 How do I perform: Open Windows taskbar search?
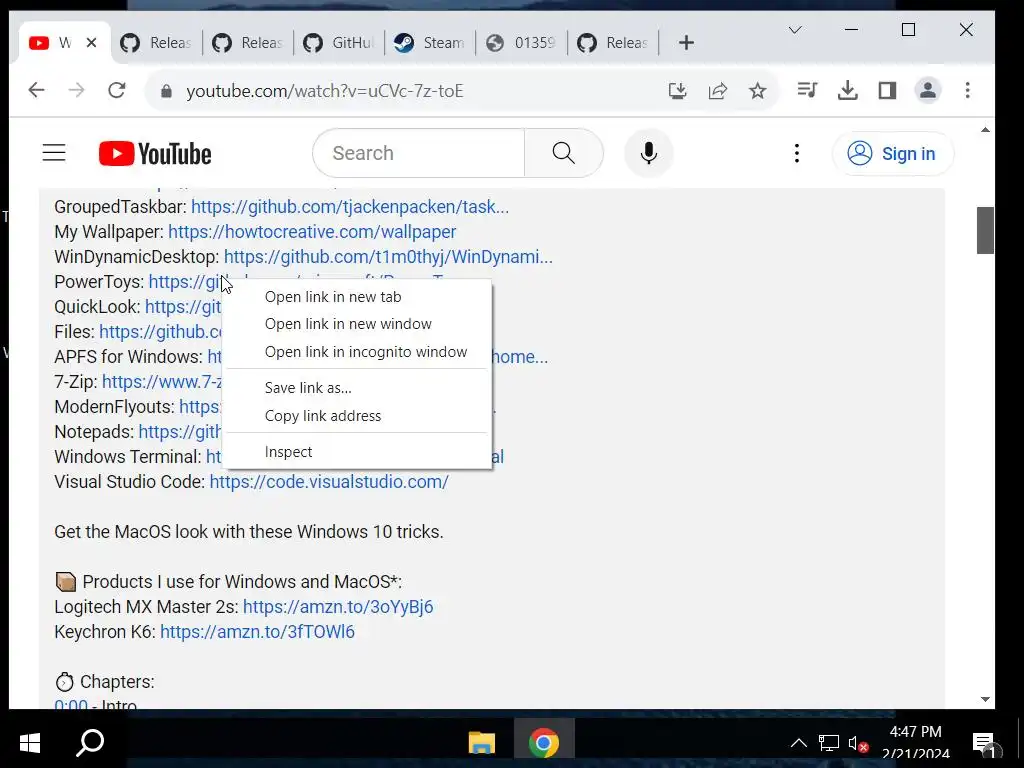pos(90,743)
